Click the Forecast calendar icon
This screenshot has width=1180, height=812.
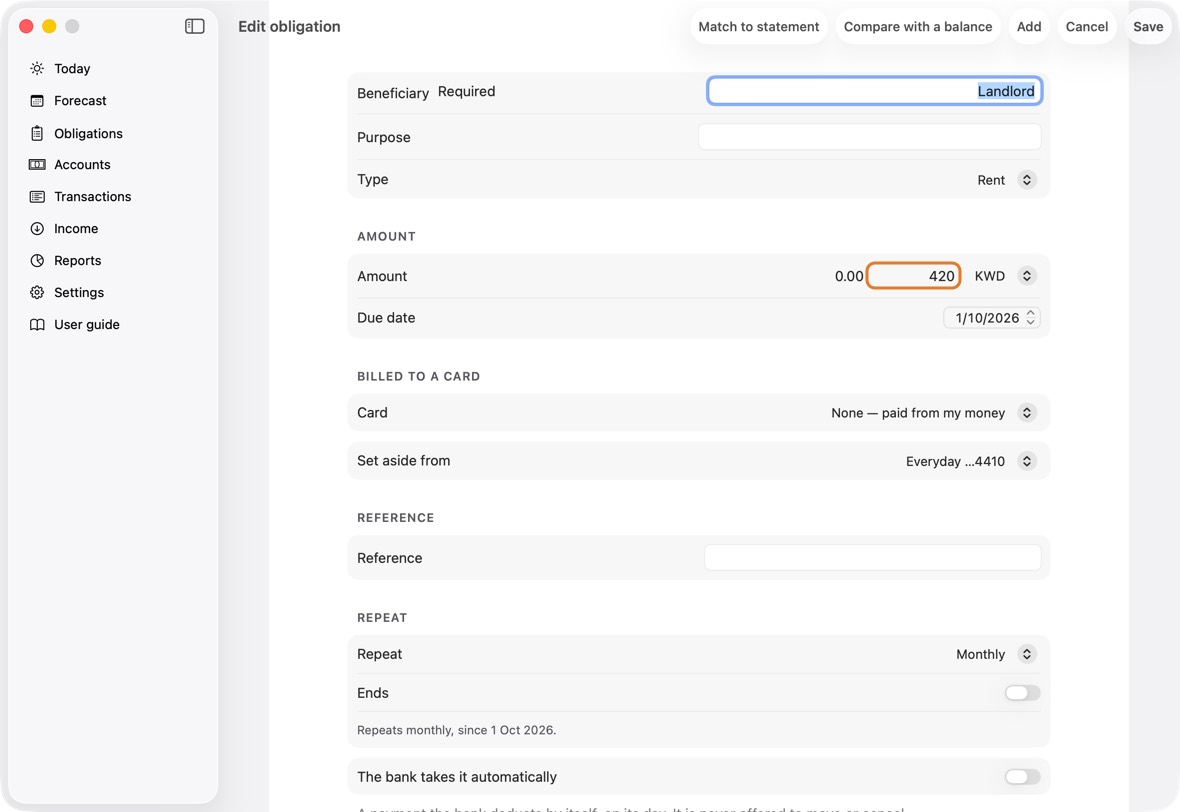pyautogui.click(x=37, y=101)
